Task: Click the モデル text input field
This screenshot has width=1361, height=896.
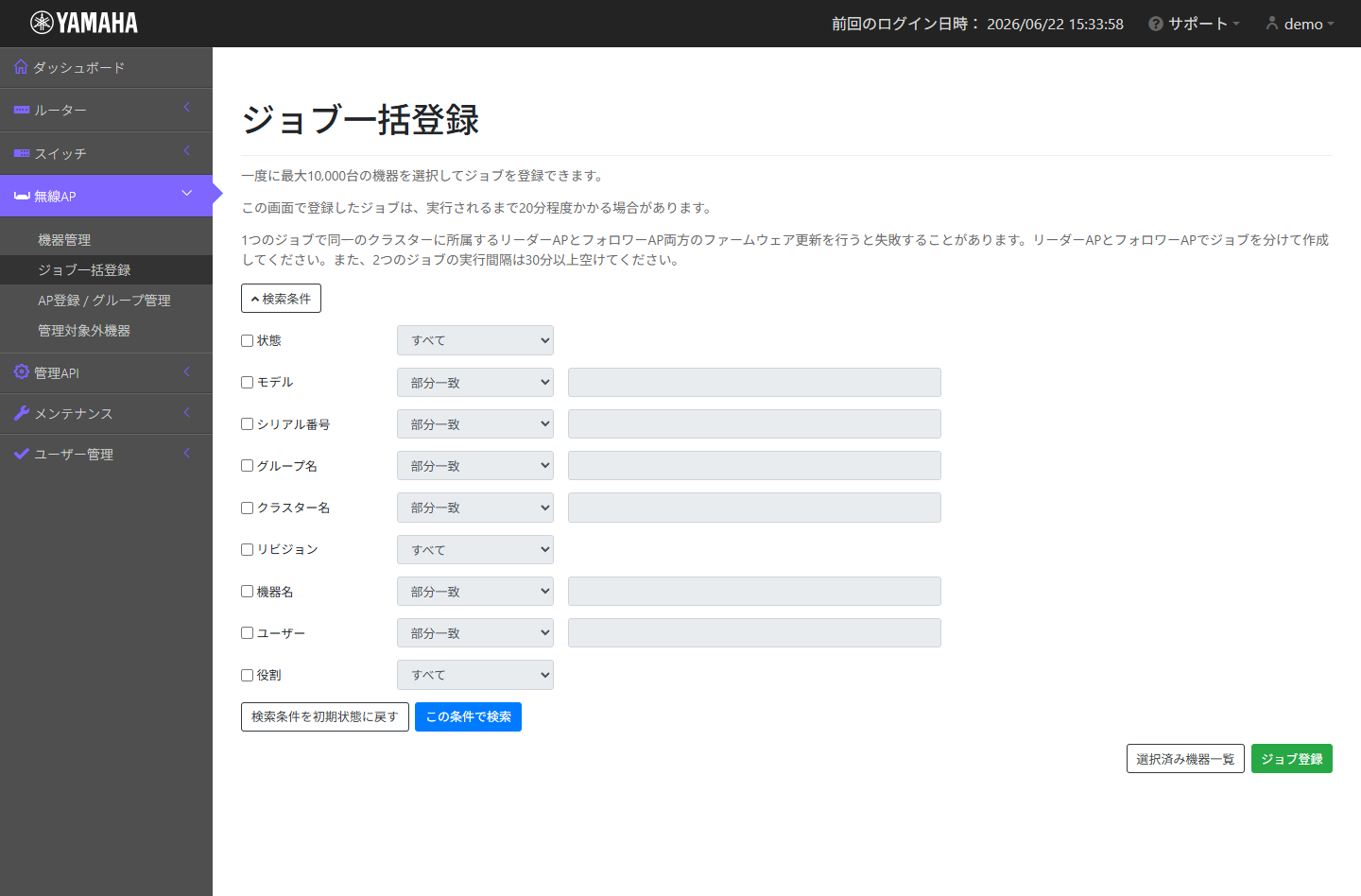Action: (x=754, y=382)
